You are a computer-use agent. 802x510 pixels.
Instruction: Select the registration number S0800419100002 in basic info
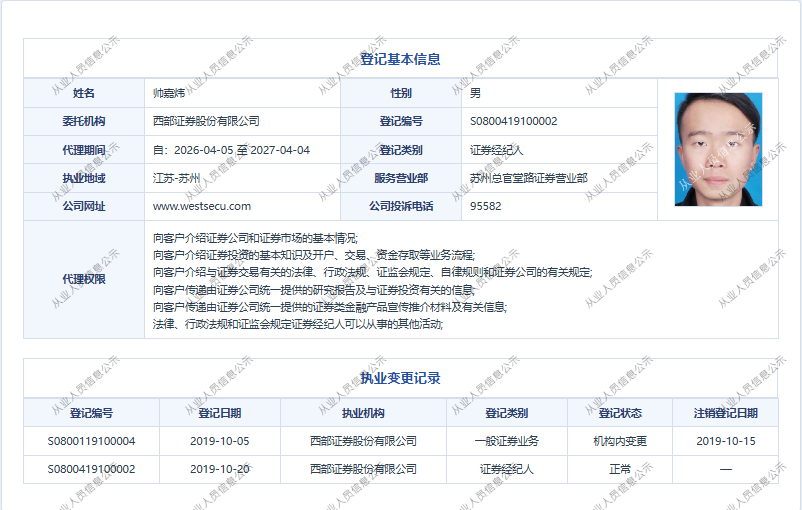[x=513, y=121]
